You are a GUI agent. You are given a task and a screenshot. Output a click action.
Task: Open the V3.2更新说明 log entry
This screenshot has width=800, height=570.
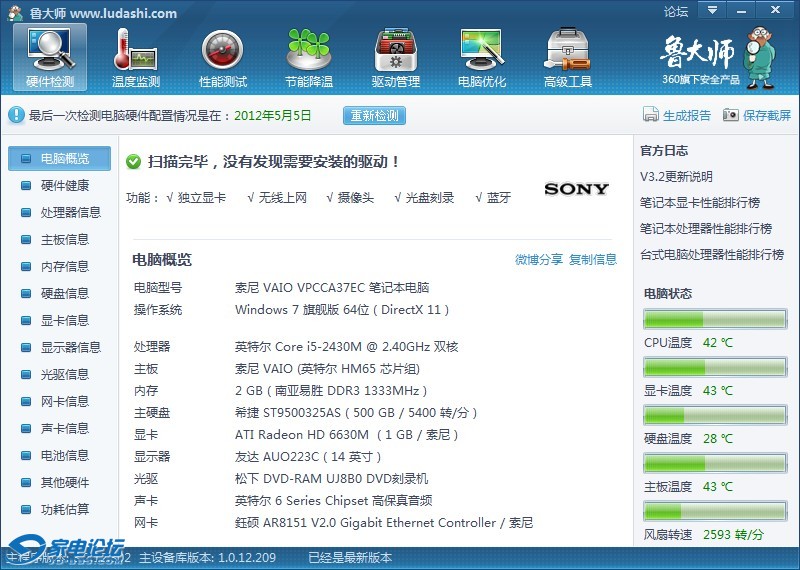pos(676,177)
